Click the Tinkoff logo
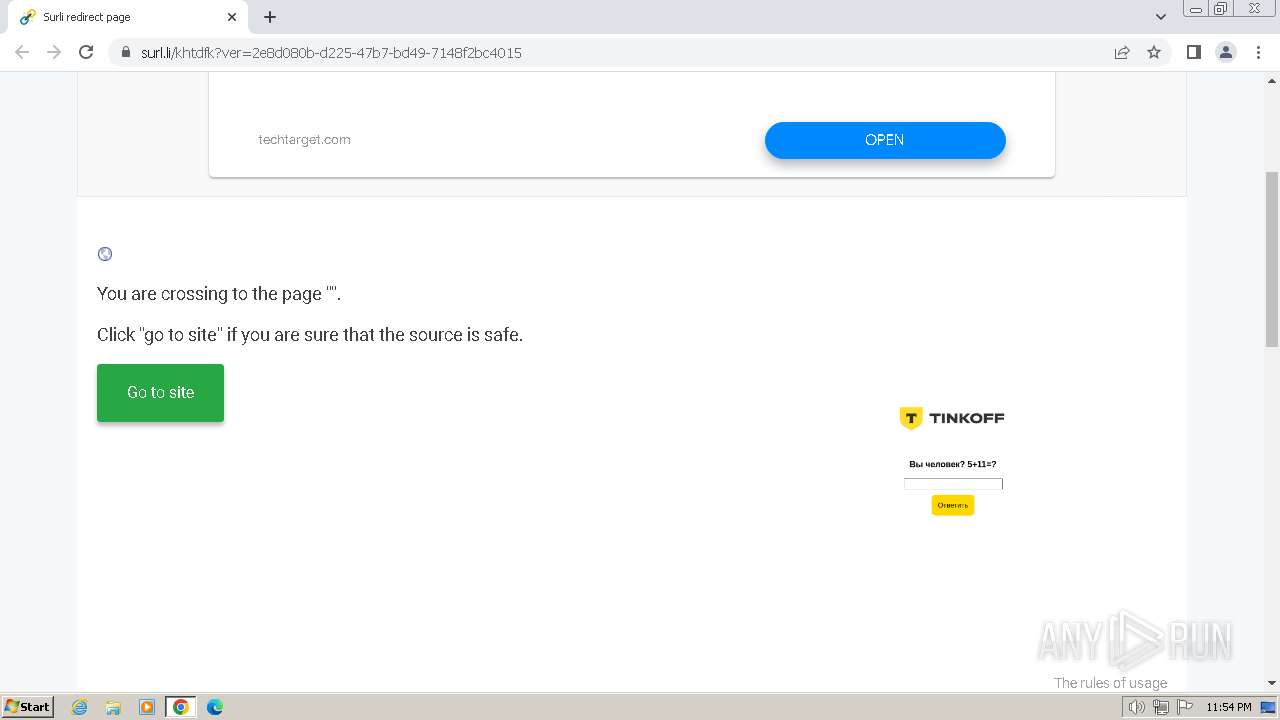The image size is (1280, 720). (952, 418)
